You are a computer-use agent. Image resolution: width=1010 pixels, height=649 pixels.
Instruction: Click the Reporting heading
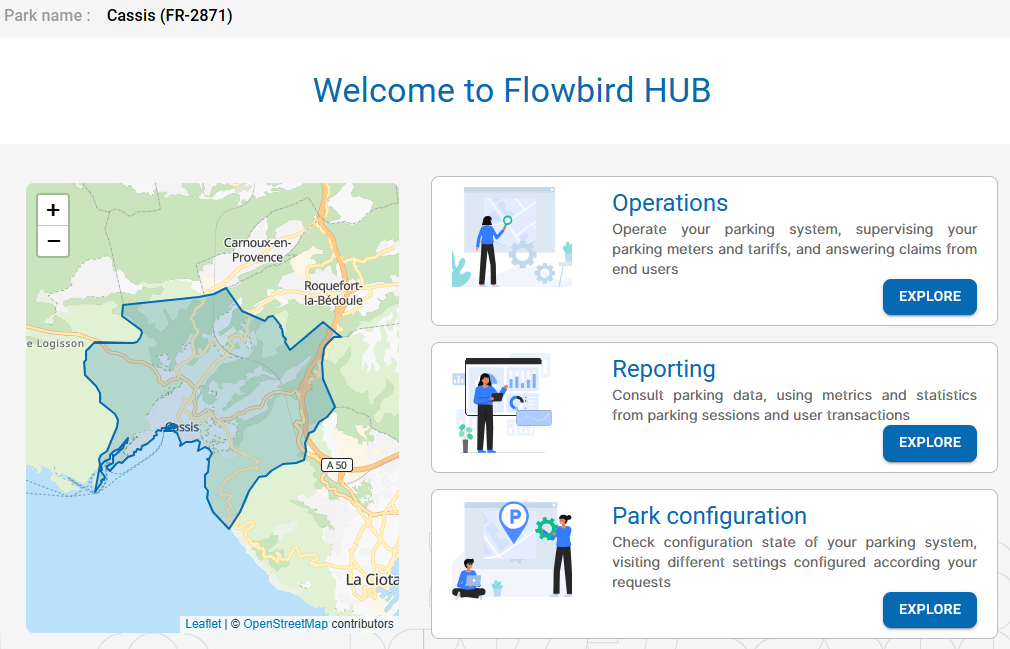click(x=664, y=369)
